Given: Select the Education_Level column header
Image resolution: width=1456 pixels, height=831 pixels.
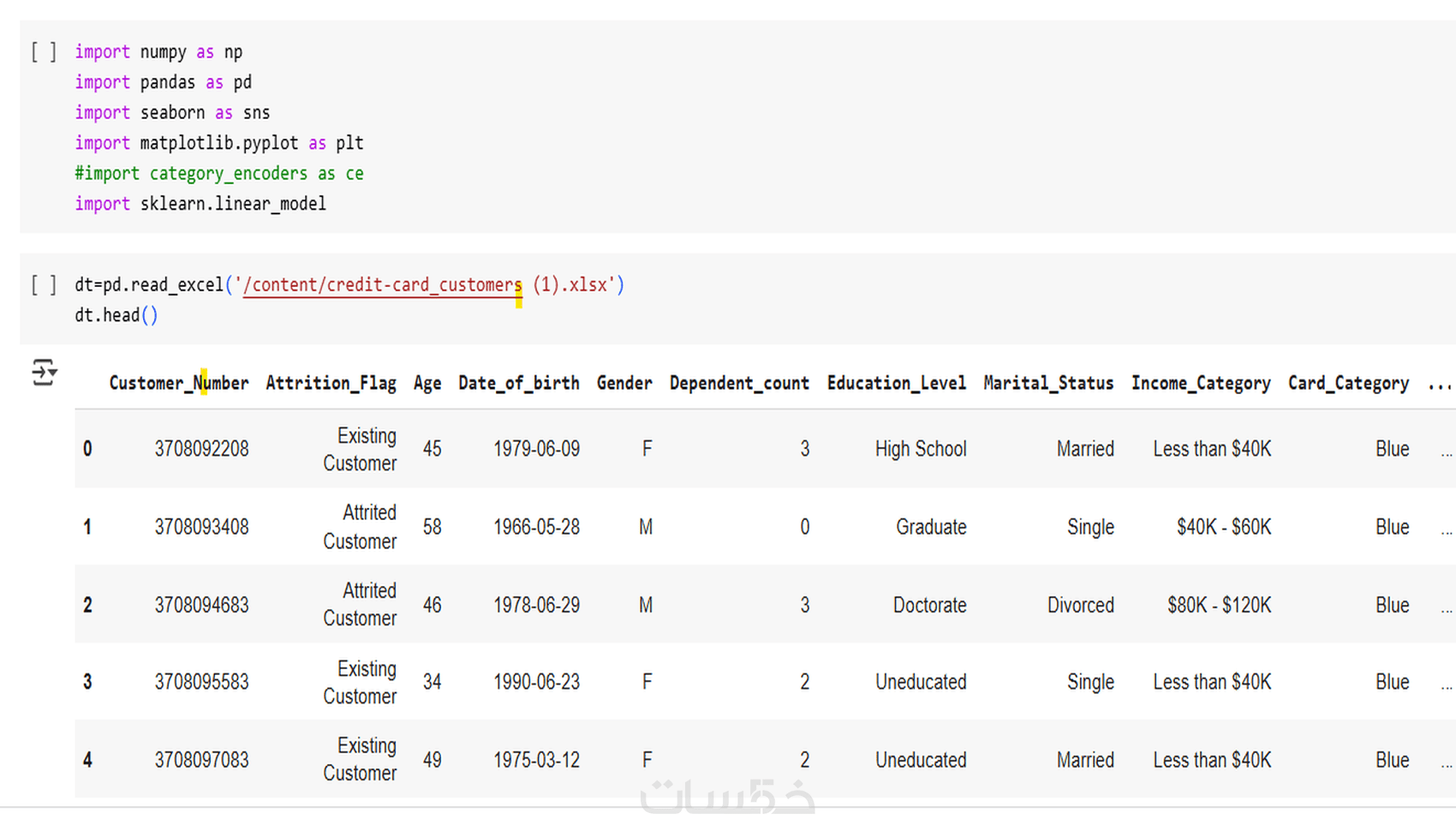Looking at the screenshot, I should (x=896, y=383).
